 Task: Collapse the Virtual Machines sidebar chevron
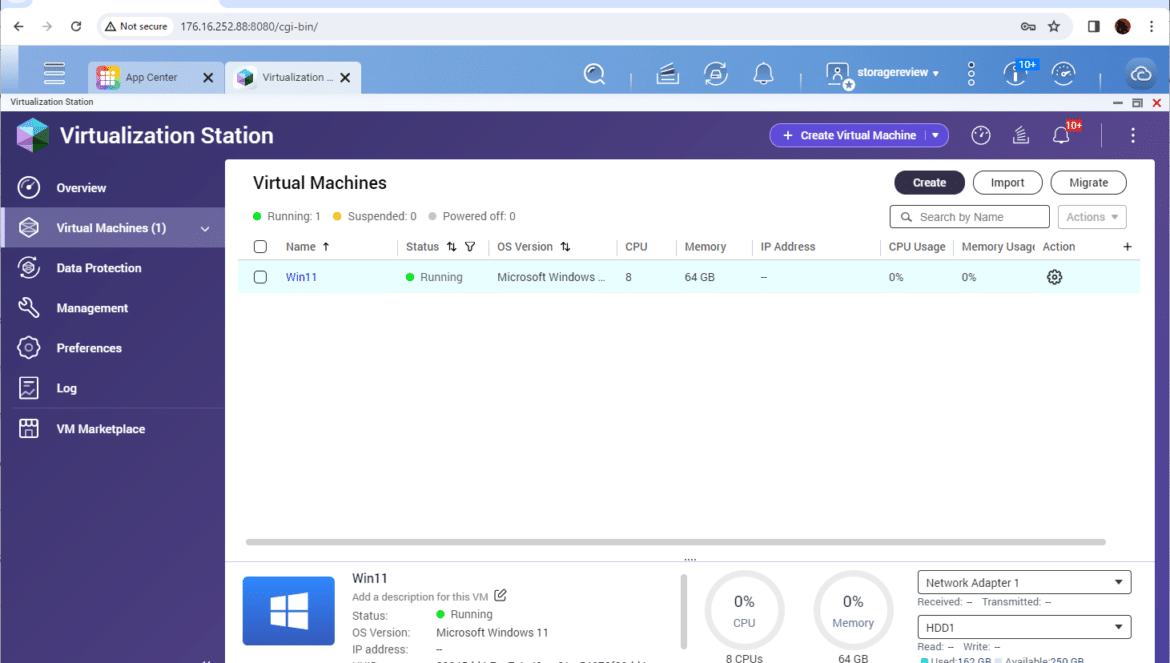pyautogui.click(x=205, y=229)
